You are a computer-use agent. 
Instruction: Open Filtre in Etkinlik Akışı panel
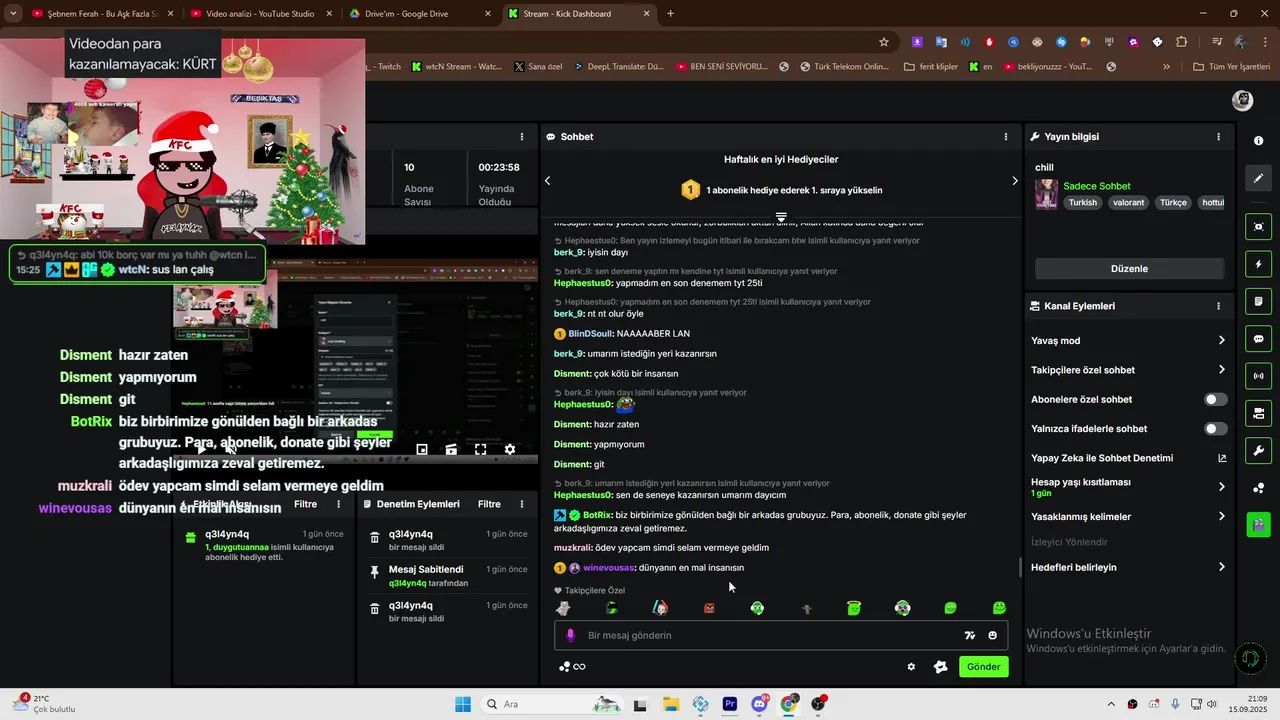[x=305, y=504]
